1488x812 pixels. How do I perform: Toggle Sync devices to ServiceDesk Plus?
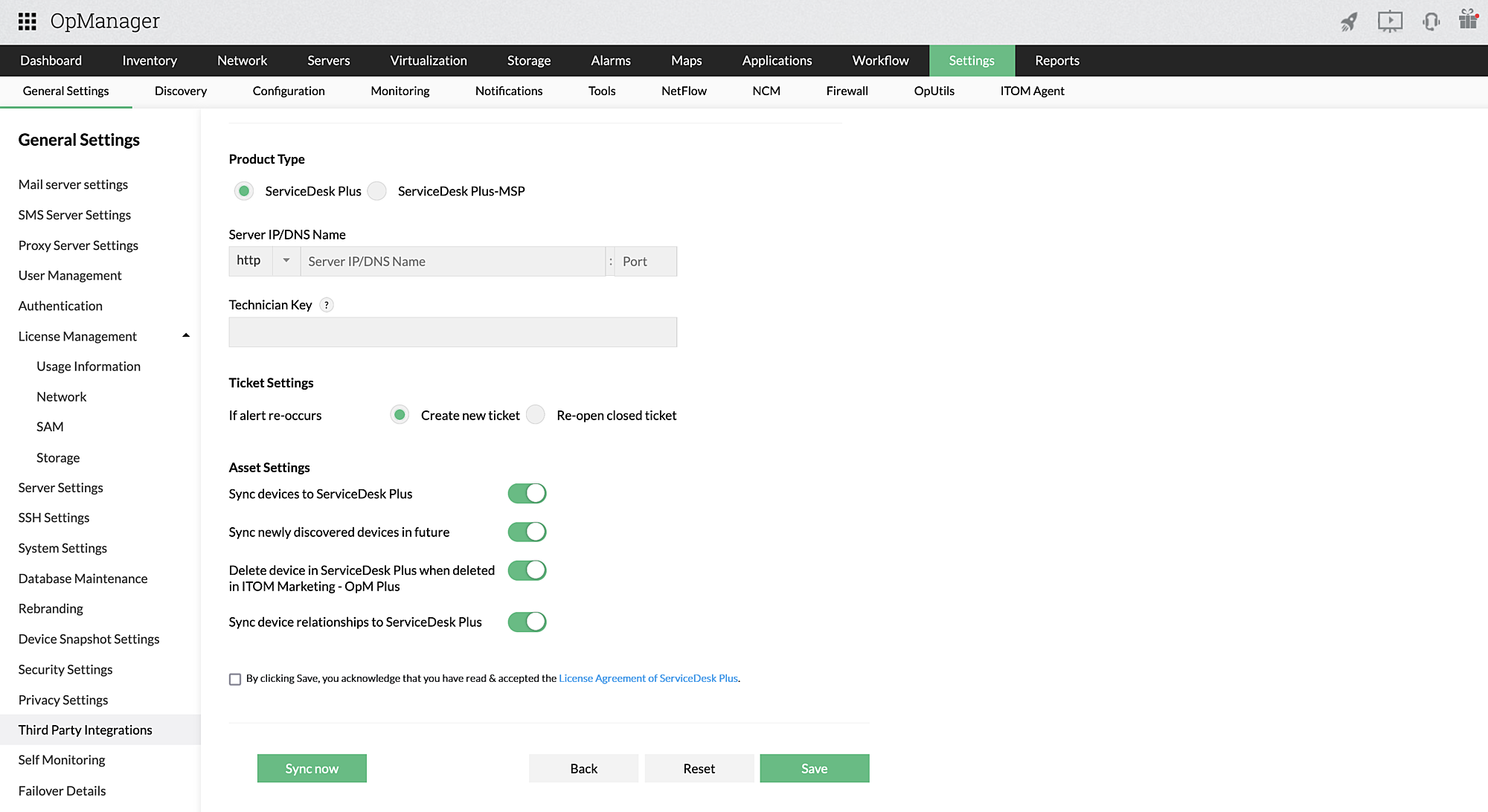click(527, 494)
